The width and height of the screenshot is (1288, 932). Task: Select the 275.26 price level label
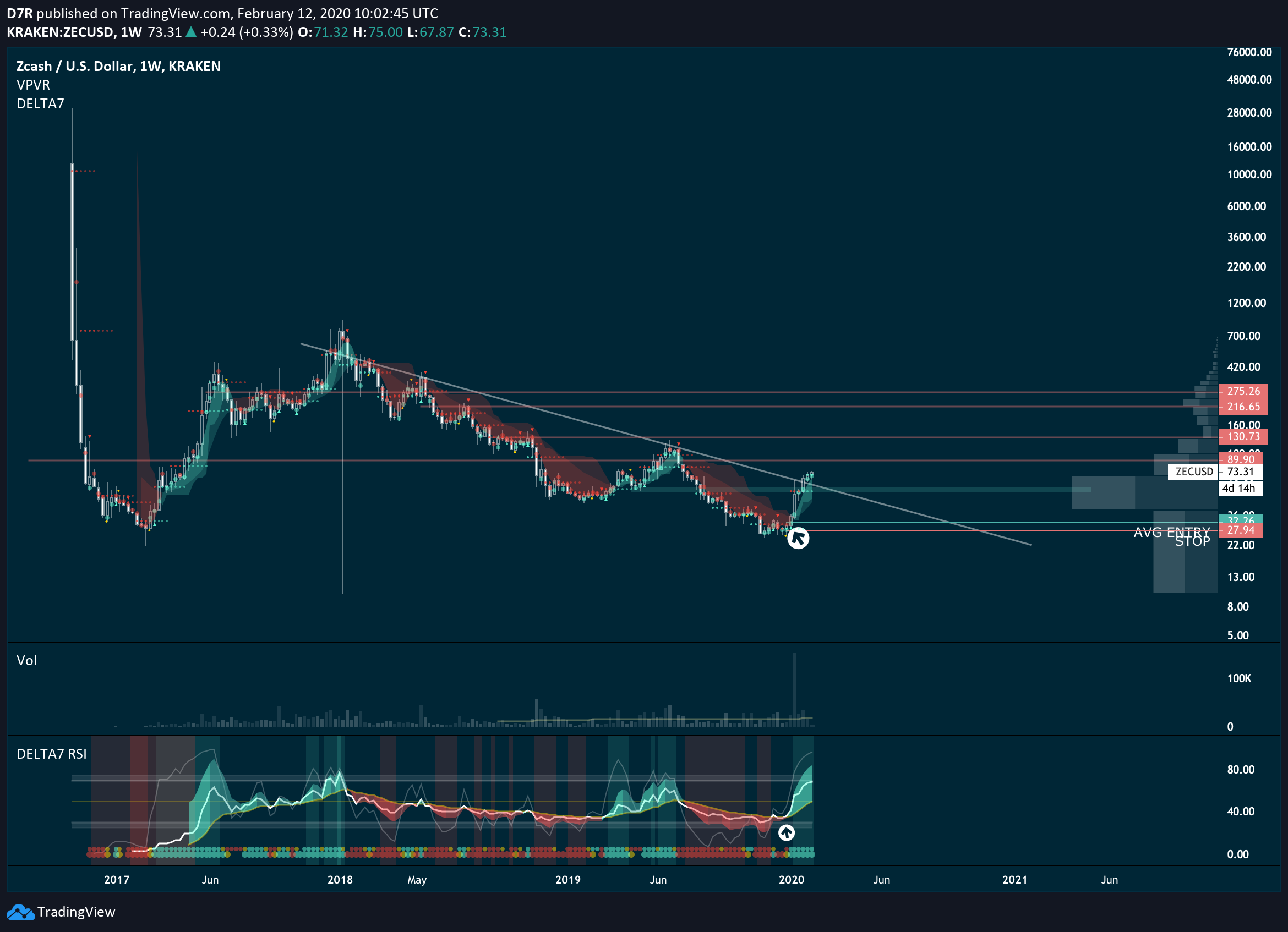(1242, 391)
